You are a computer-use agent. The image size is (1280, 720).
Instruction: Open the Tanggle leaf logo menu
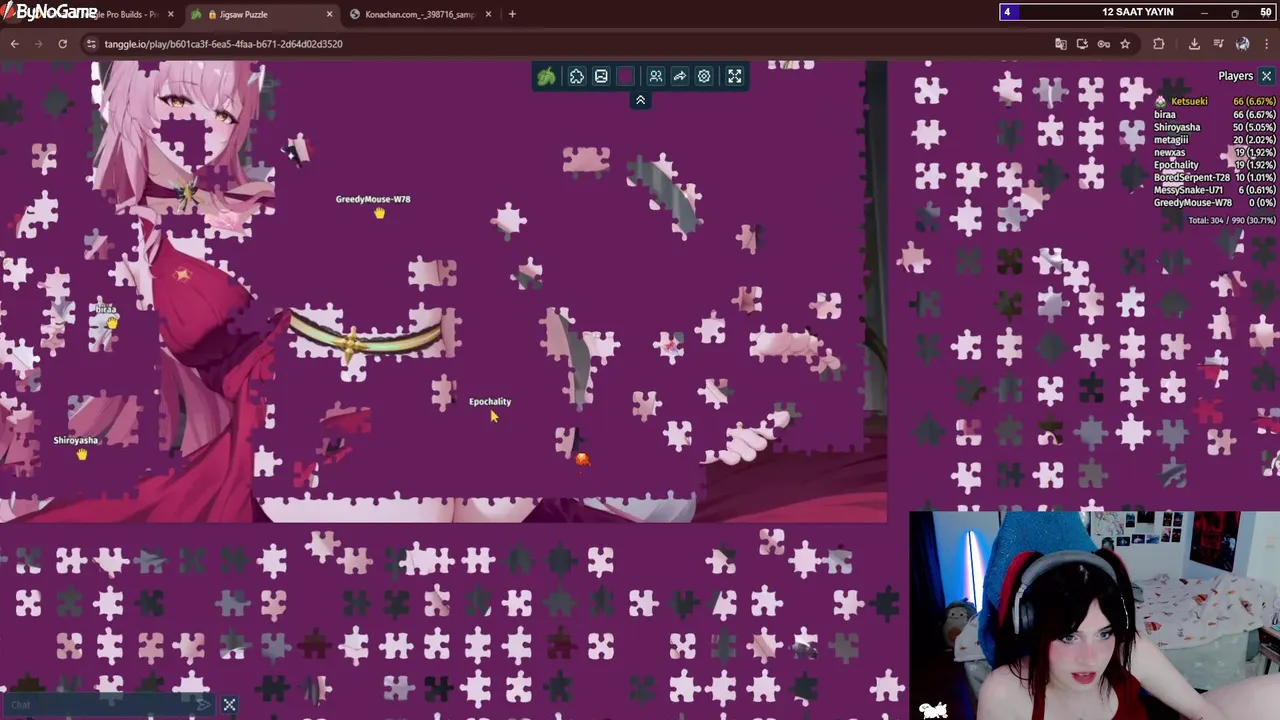(546, 76)
